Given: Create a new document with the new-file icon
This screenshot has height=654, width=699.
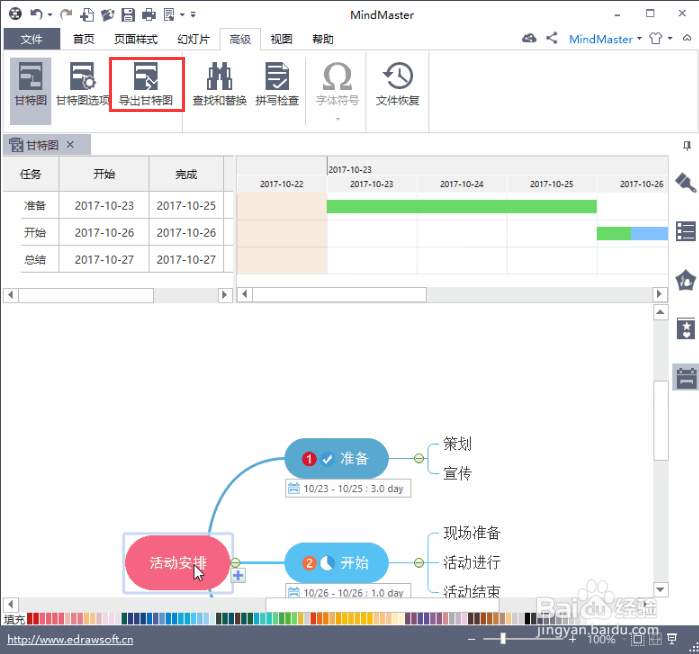Looking at the screenshot, I should click(x=87, y=15).
